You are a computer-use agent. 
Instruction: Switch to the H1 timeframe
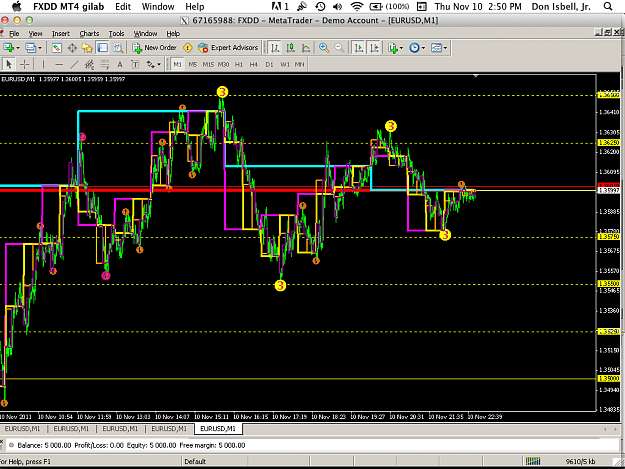pos(239,64)
